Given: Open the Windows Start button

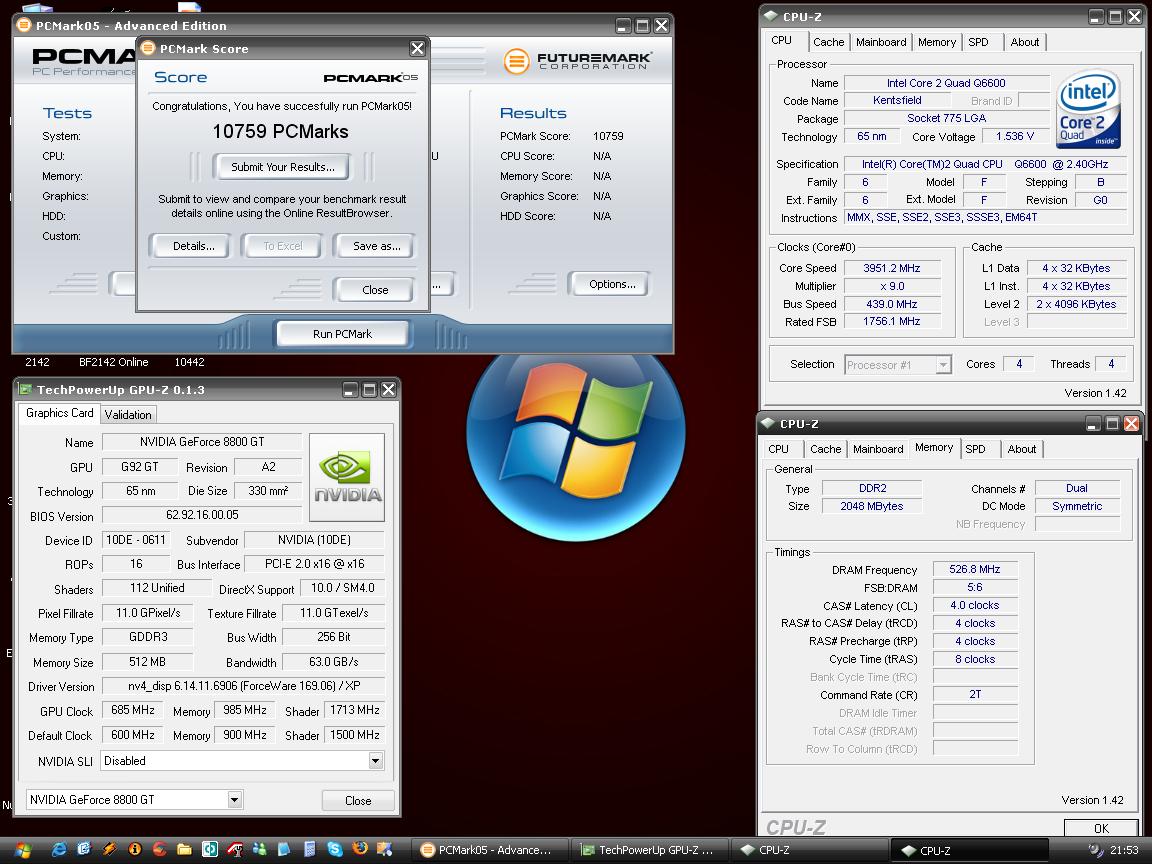Looking at the screenshot, I should (23, 851).
